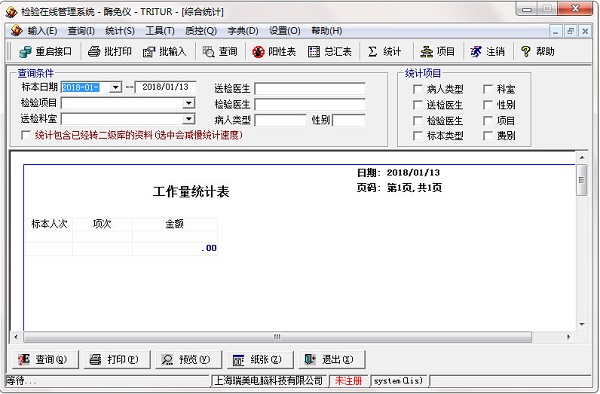Click the system(lis) status entry
600x394 pixels.
point(399,381)
